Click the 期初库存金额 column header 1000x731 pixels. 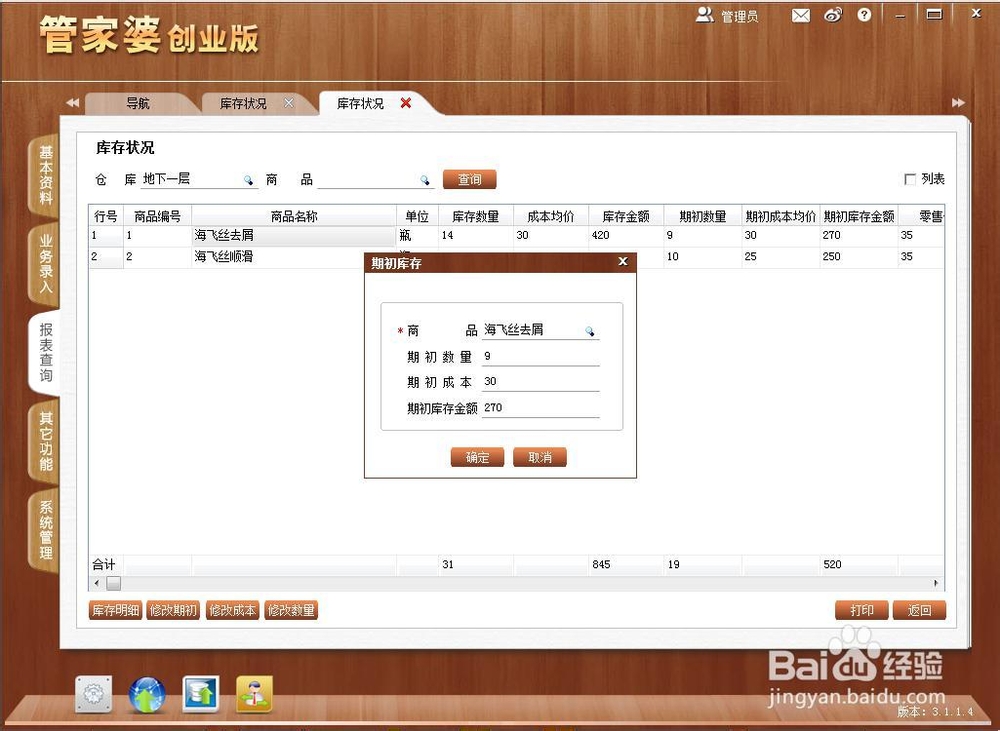[859, 216]
